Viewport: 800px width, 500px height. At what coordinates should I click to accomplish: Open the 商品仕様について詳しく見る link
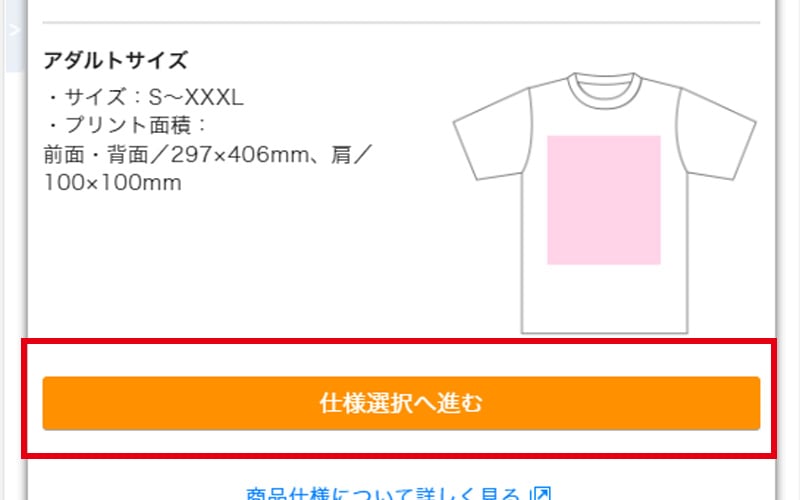[383, 494]
